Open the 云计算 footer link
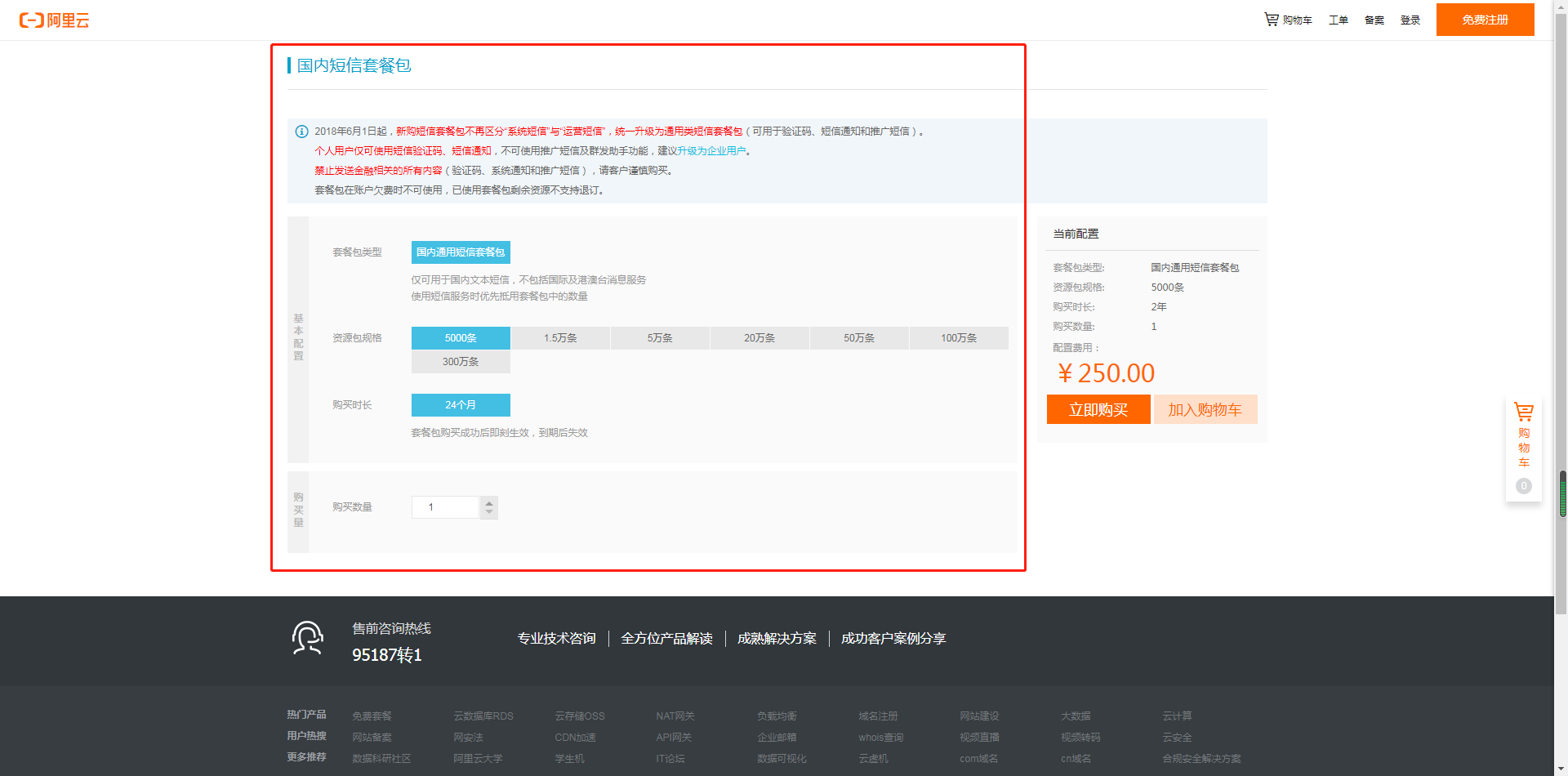Viewport: 1568px width, 776px height. (x=1177, y=716)
